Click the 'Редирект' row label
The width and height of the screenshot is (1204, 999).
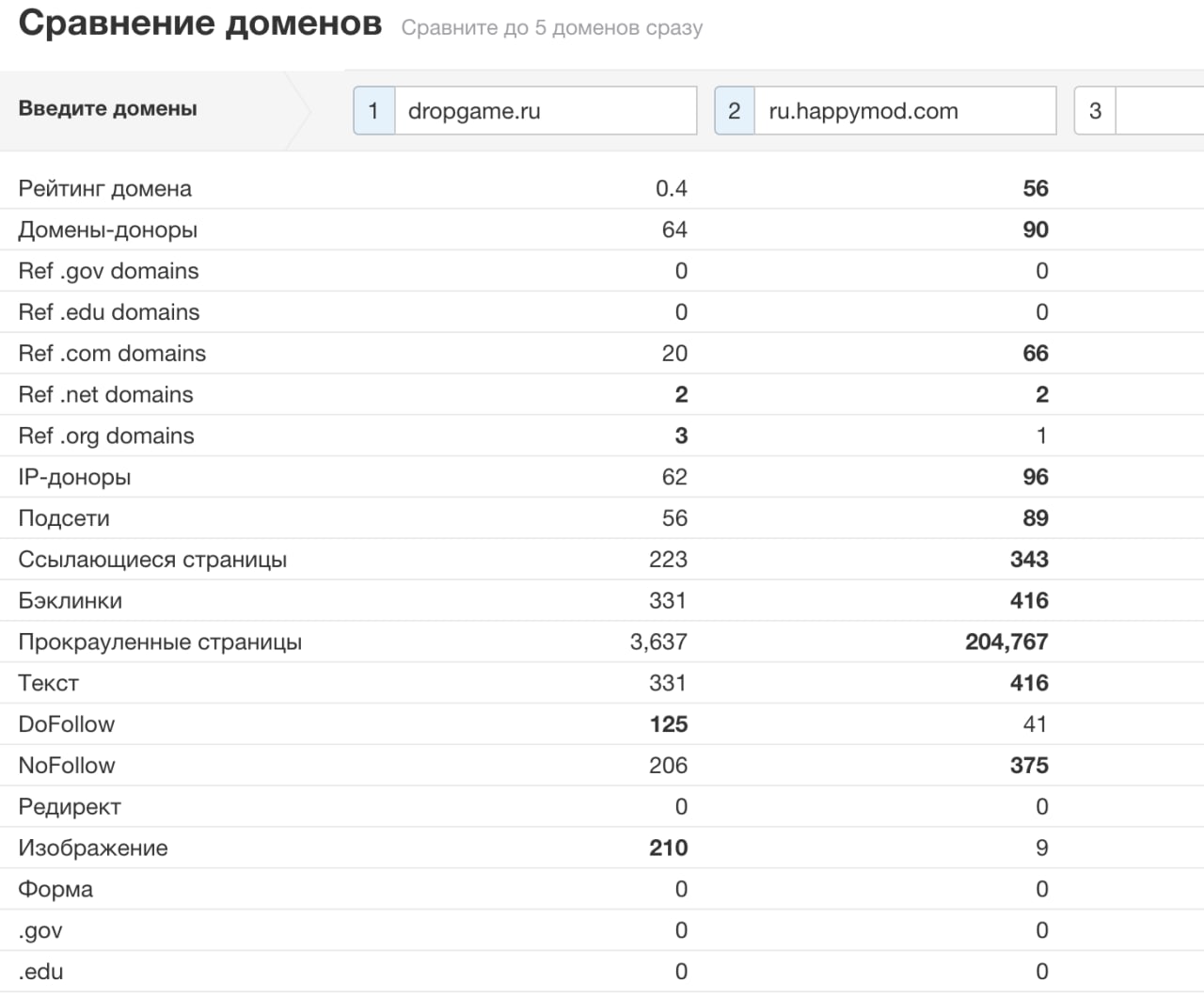(70, 807)
